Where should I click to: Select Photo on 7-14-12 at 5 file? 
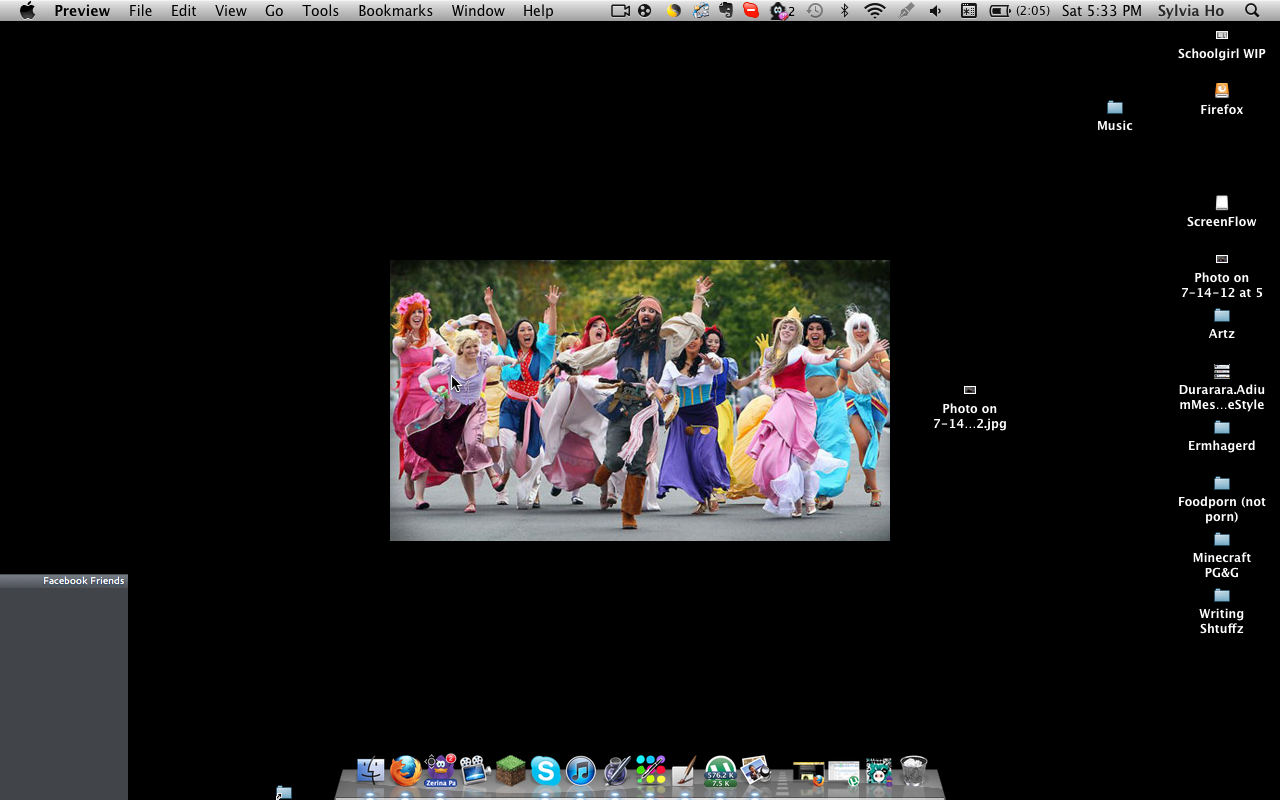click(1222, 276)
